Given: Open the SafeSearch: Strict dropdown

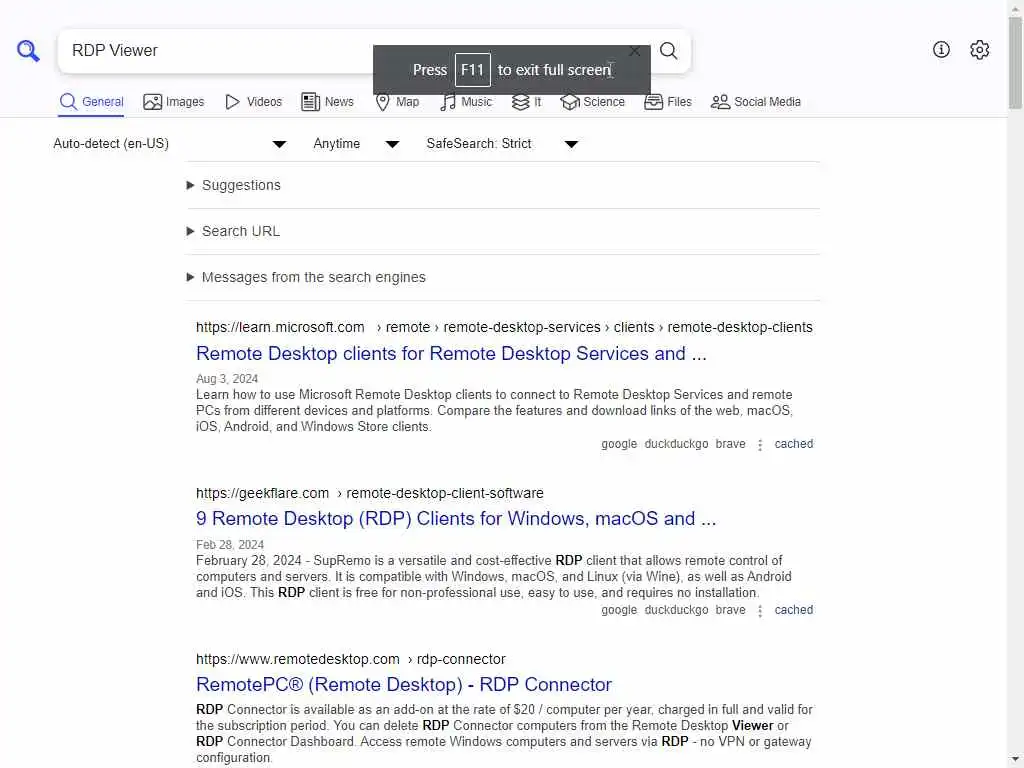Looking at the screenshot, I should click(x=502, y=144).
